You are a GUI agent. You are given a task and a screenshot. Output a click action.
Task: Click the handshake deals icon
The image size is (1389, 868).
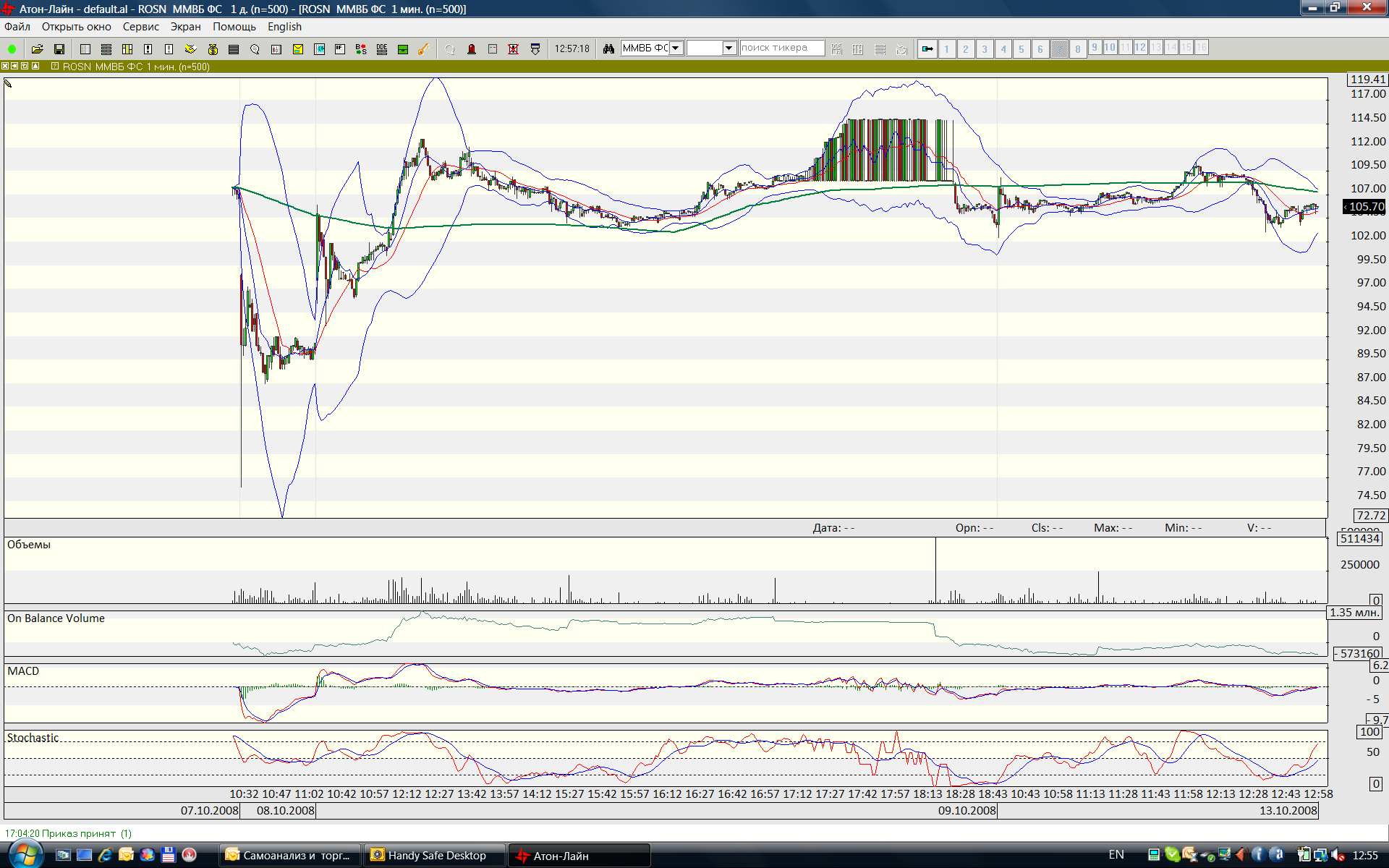tap(190, 49)
